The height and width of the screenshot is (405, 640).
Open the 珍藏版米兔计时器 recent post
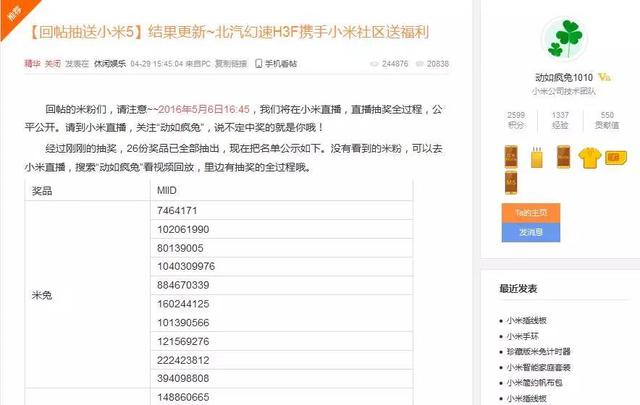[x=538, y=352]
